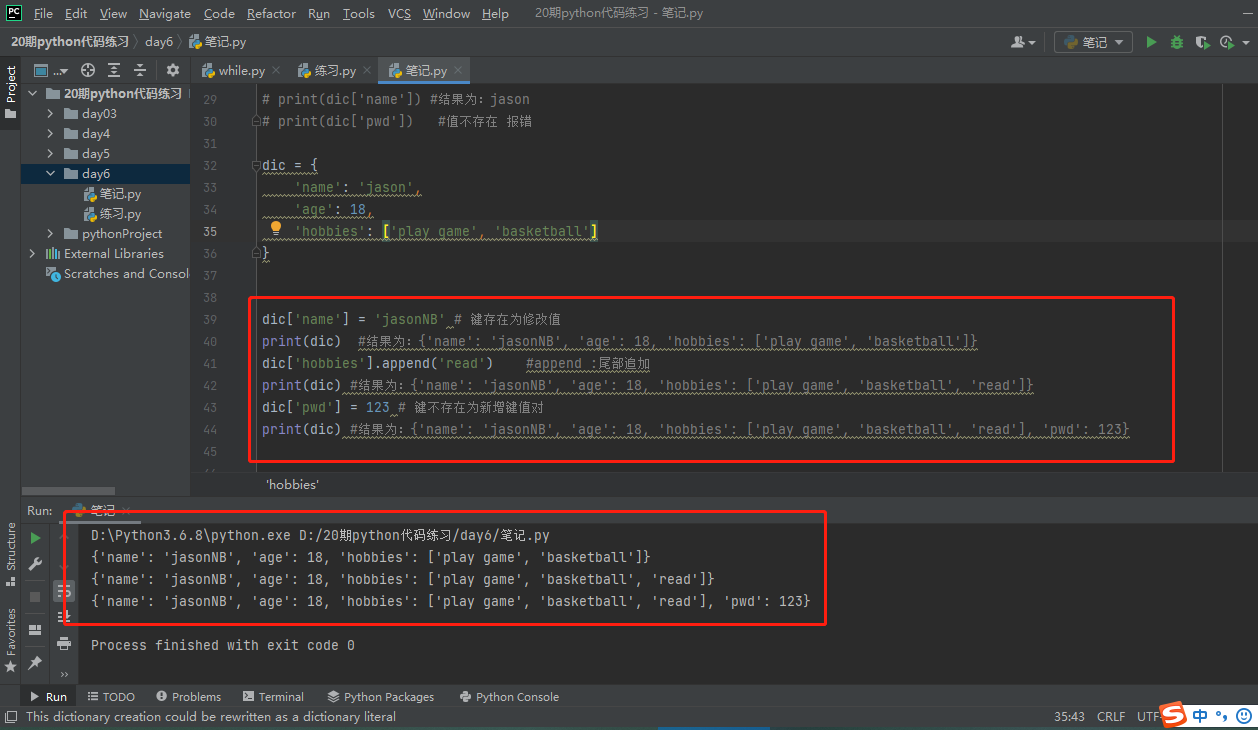The width and height of the screenshot is (1258, 730).
Task: Toggle fold marker at line 30
Action: [x=256, y=121]
